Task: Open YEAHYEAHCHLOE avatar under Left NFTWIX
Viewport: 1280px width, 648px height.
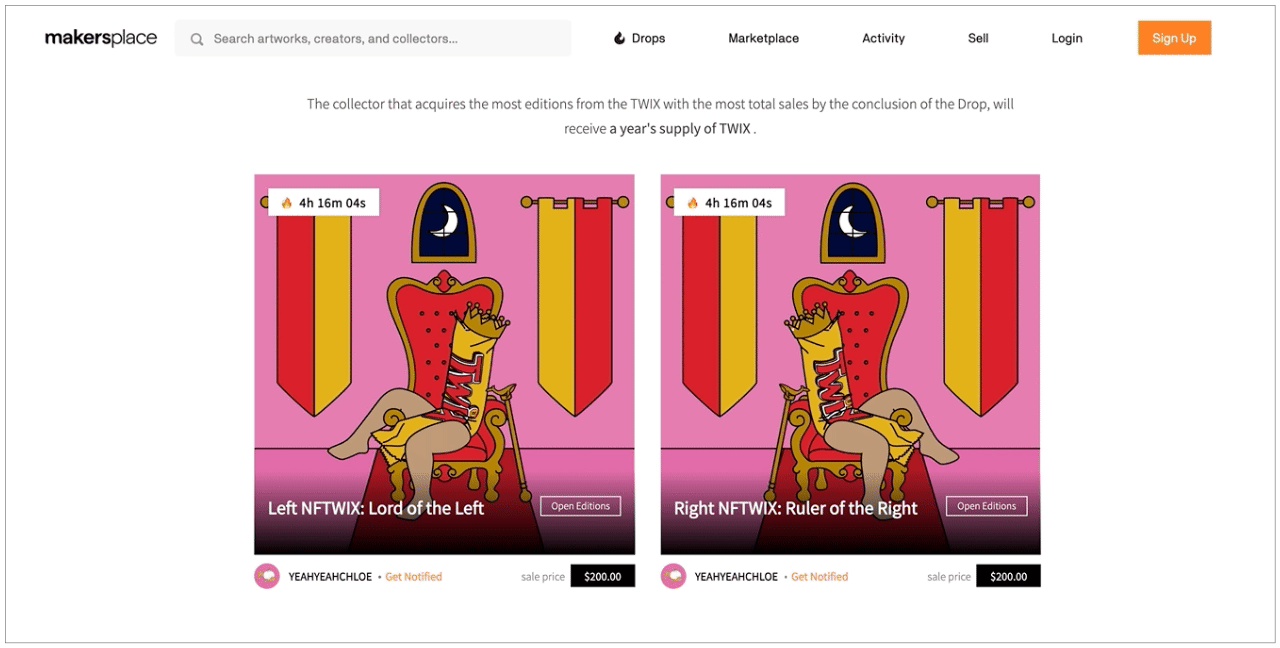Action: click(267, 576)
